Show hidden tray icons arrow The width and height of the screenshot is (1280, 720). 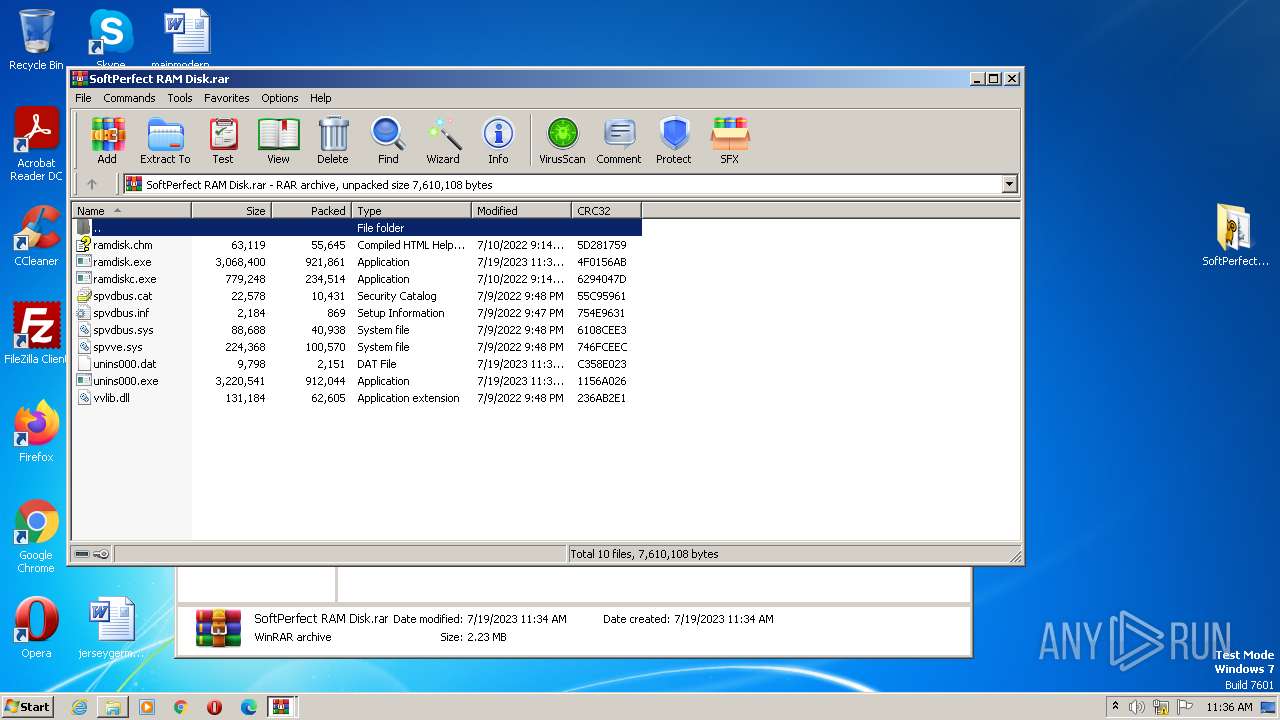1115,707
